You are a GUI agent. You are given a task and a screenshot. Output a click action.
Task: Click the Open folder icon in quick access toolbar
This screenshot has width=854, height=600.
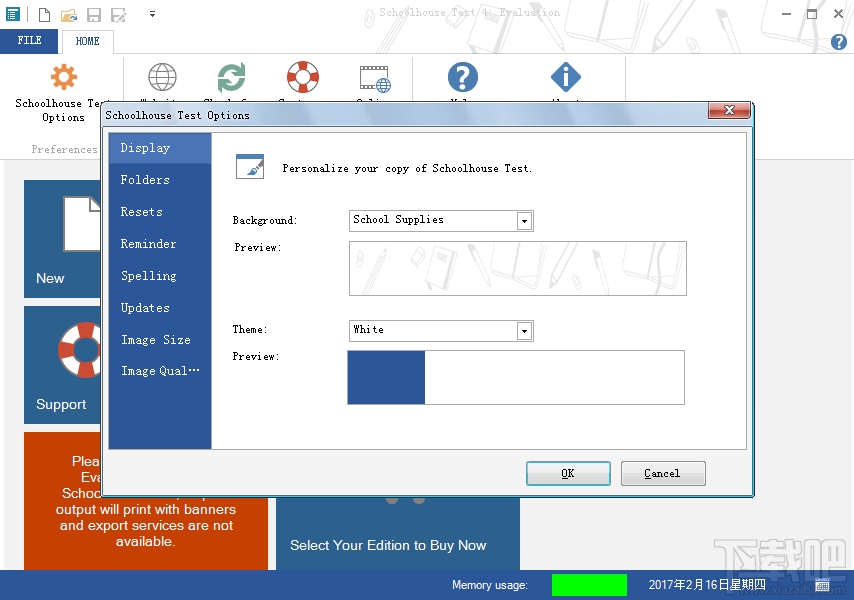[69, 15]
